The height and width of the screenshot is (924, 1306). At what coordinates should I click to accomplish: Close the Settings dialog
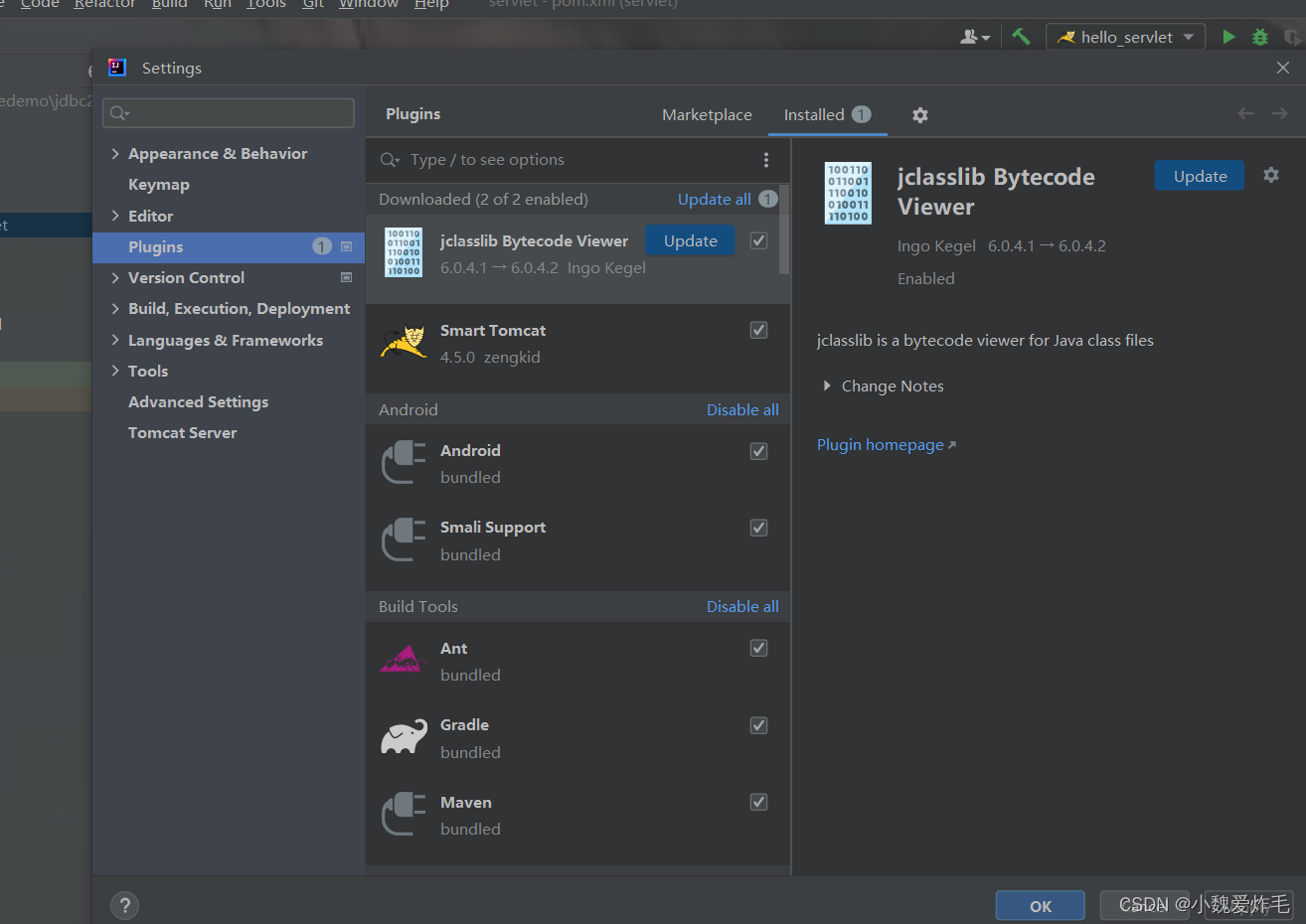tap(1283, 68)
